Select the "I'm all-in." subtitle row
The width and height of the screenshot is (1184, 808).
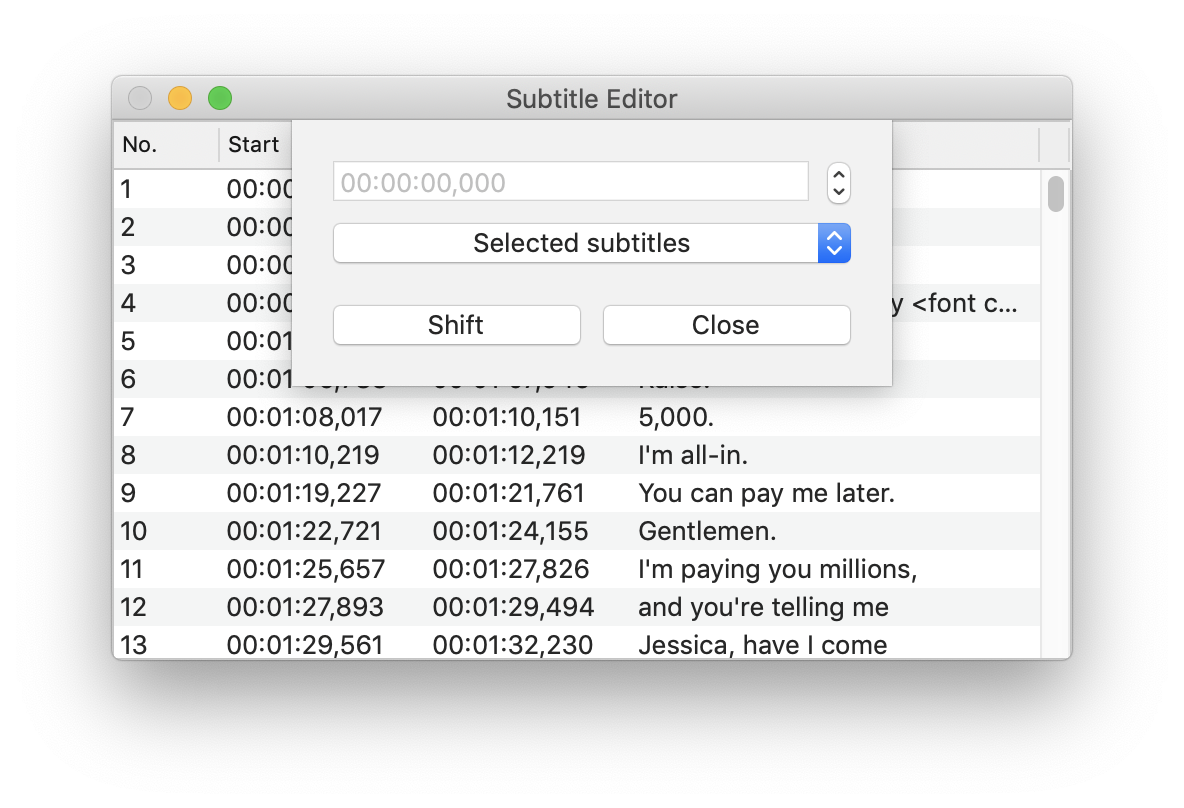click(692, 455)
